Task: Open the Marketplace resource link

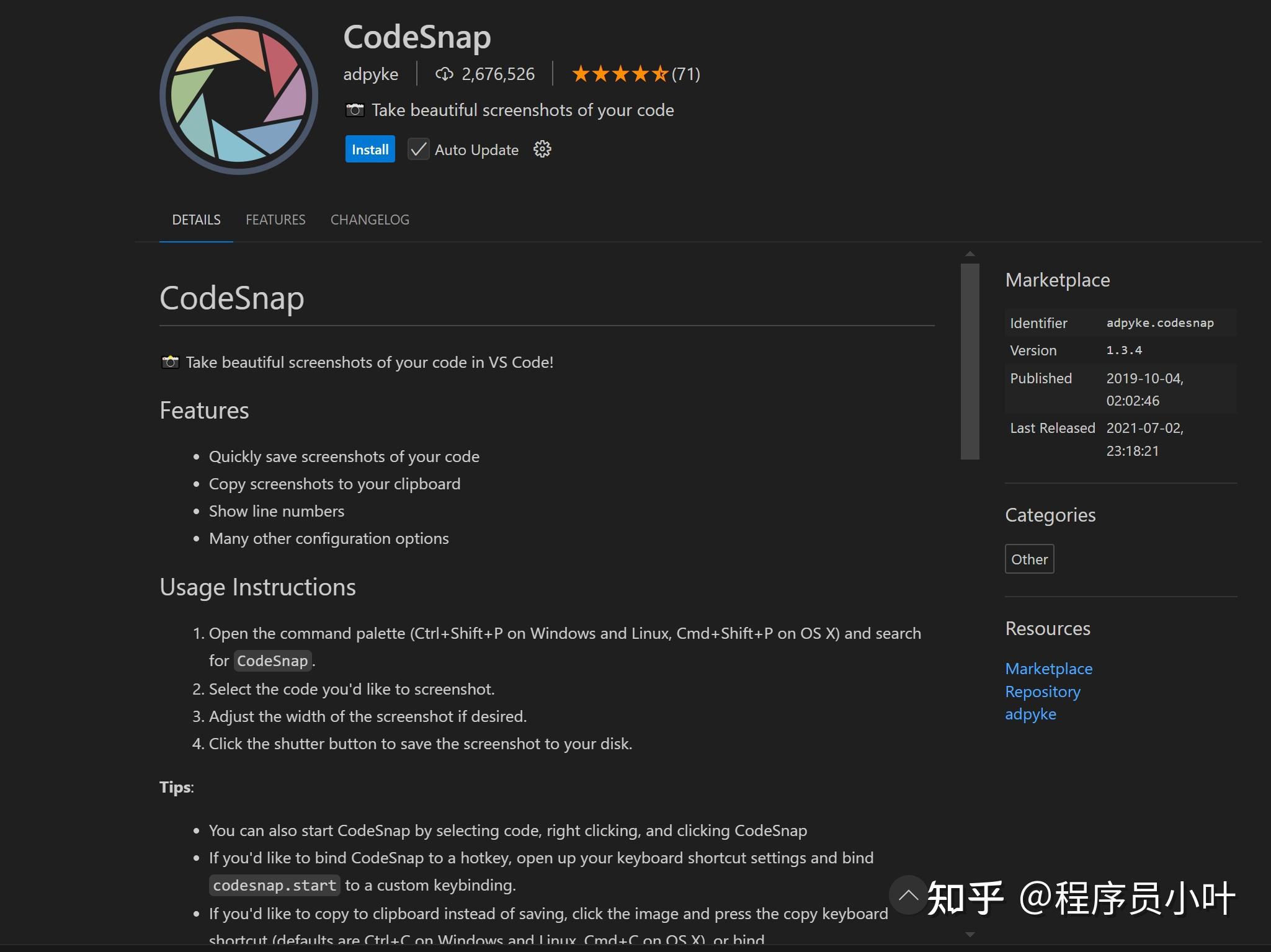Action: (1048, 669)
